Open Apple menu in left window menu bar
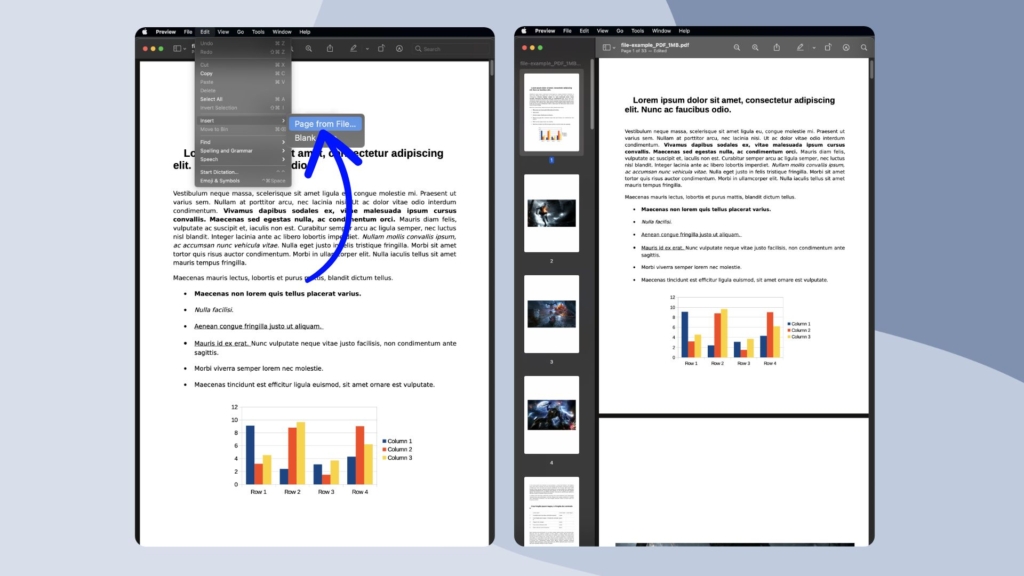 (x=145, y=31)
